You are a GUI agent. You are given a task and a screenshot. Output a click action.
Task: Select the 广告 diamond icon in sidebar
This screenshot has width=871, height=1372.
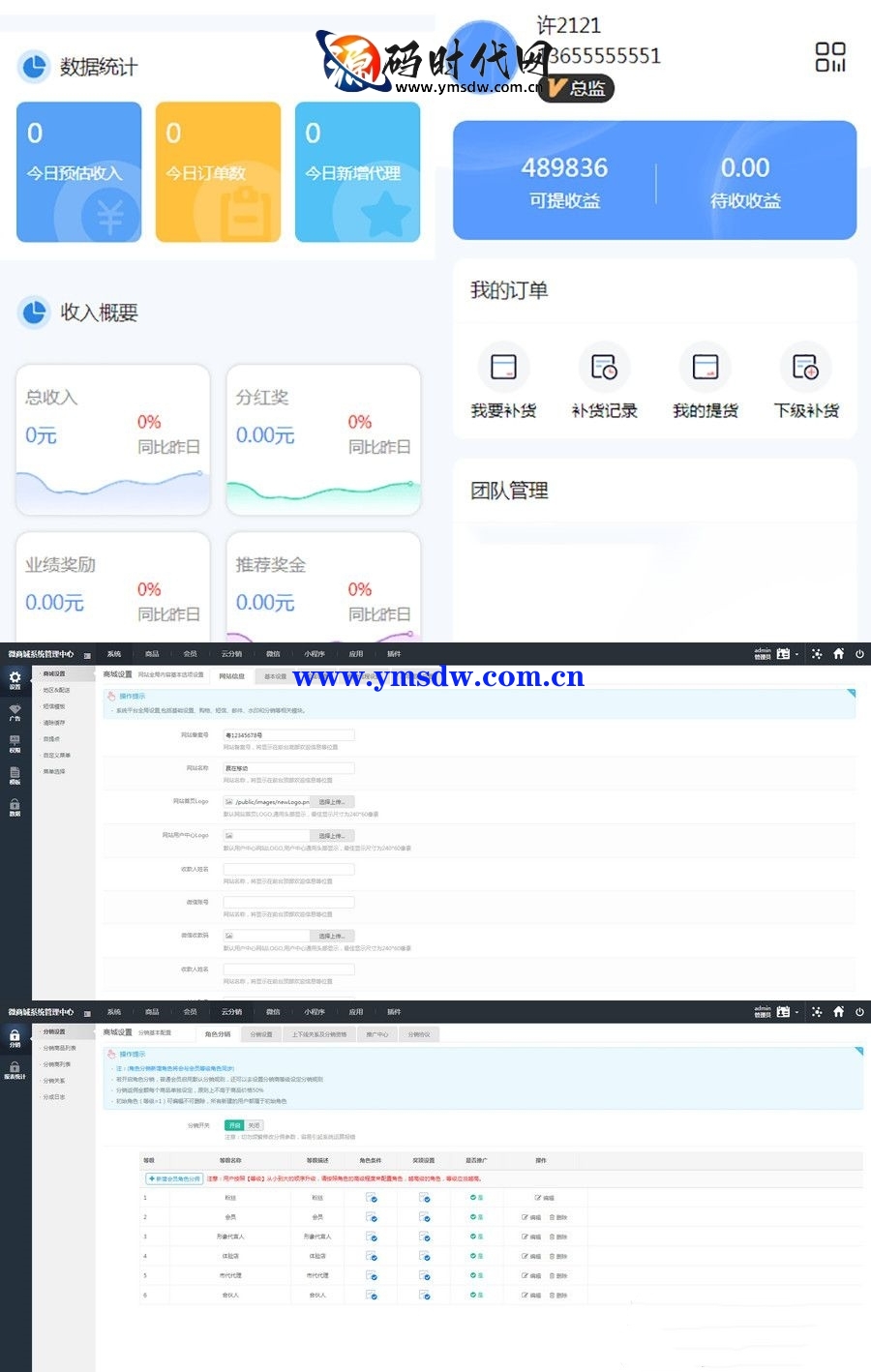coord(15,712)
